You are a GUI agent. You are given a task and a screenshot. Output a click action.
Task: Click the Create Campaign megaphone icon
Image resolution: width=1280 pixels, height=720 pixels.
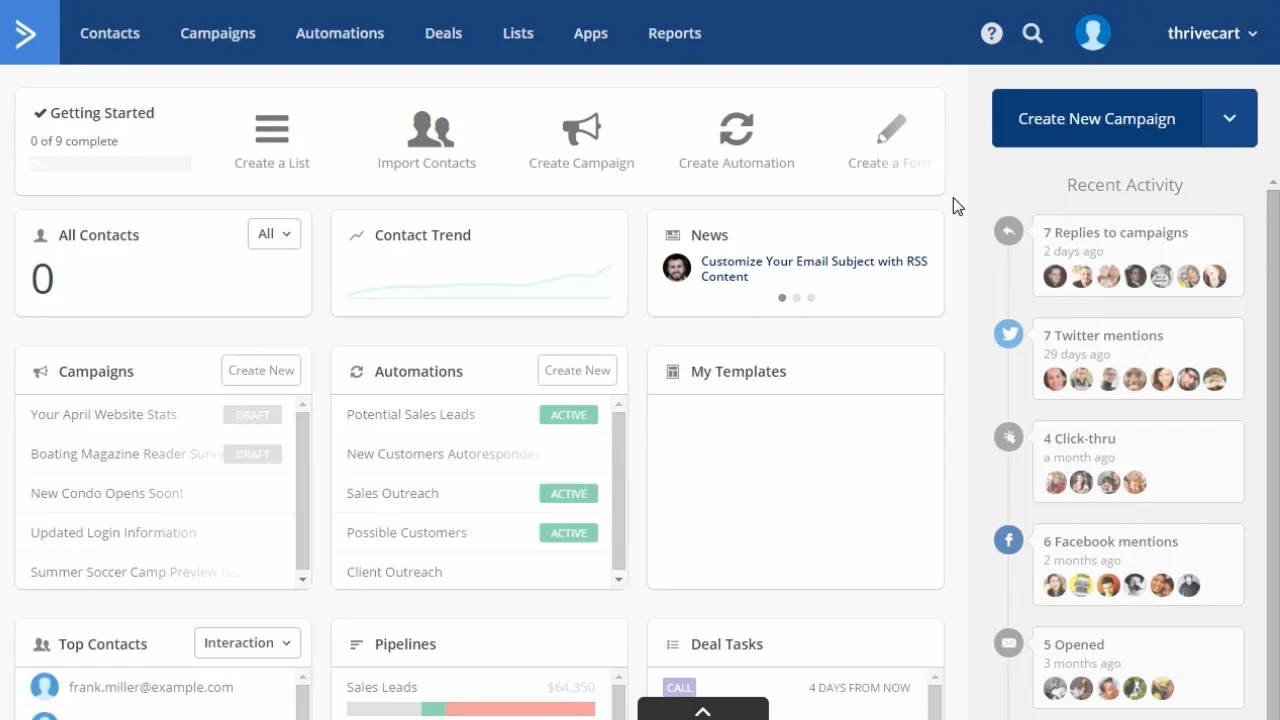pyautogui.click(x=581, y=129)
